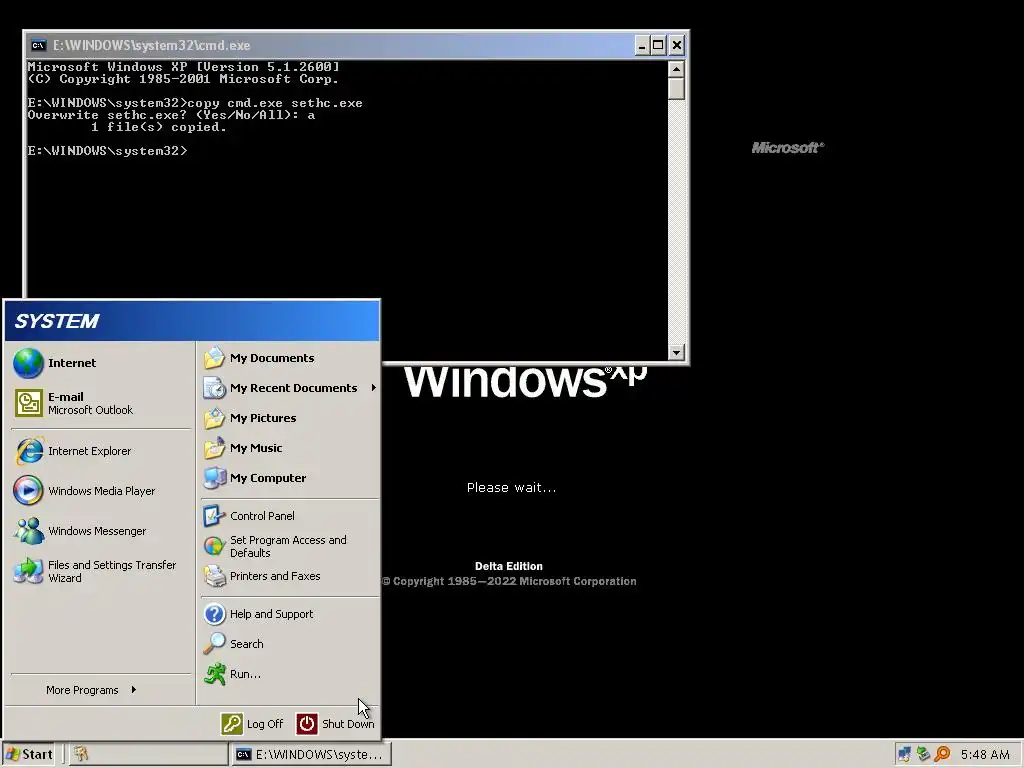The width and height of the screenshot is (1024, 768).
Task: Open the My Documents folder
Action: click(x=290, y=358)
